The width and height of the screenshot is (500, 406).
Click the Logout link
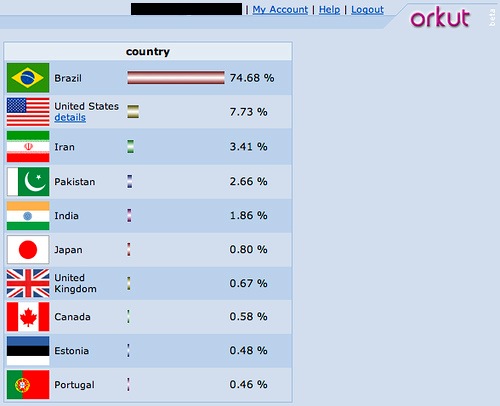click(367, 10)
